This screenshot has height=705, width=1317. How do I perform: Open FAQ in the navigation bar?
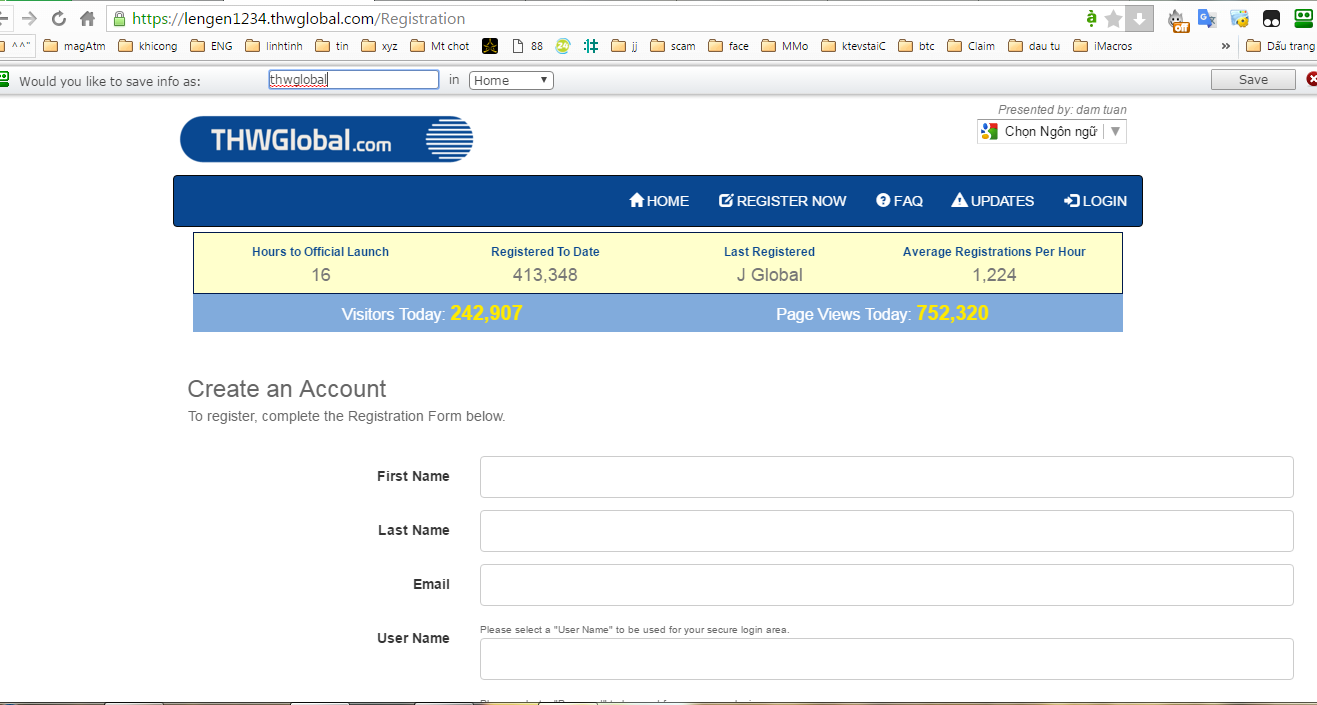coord(899,201)
